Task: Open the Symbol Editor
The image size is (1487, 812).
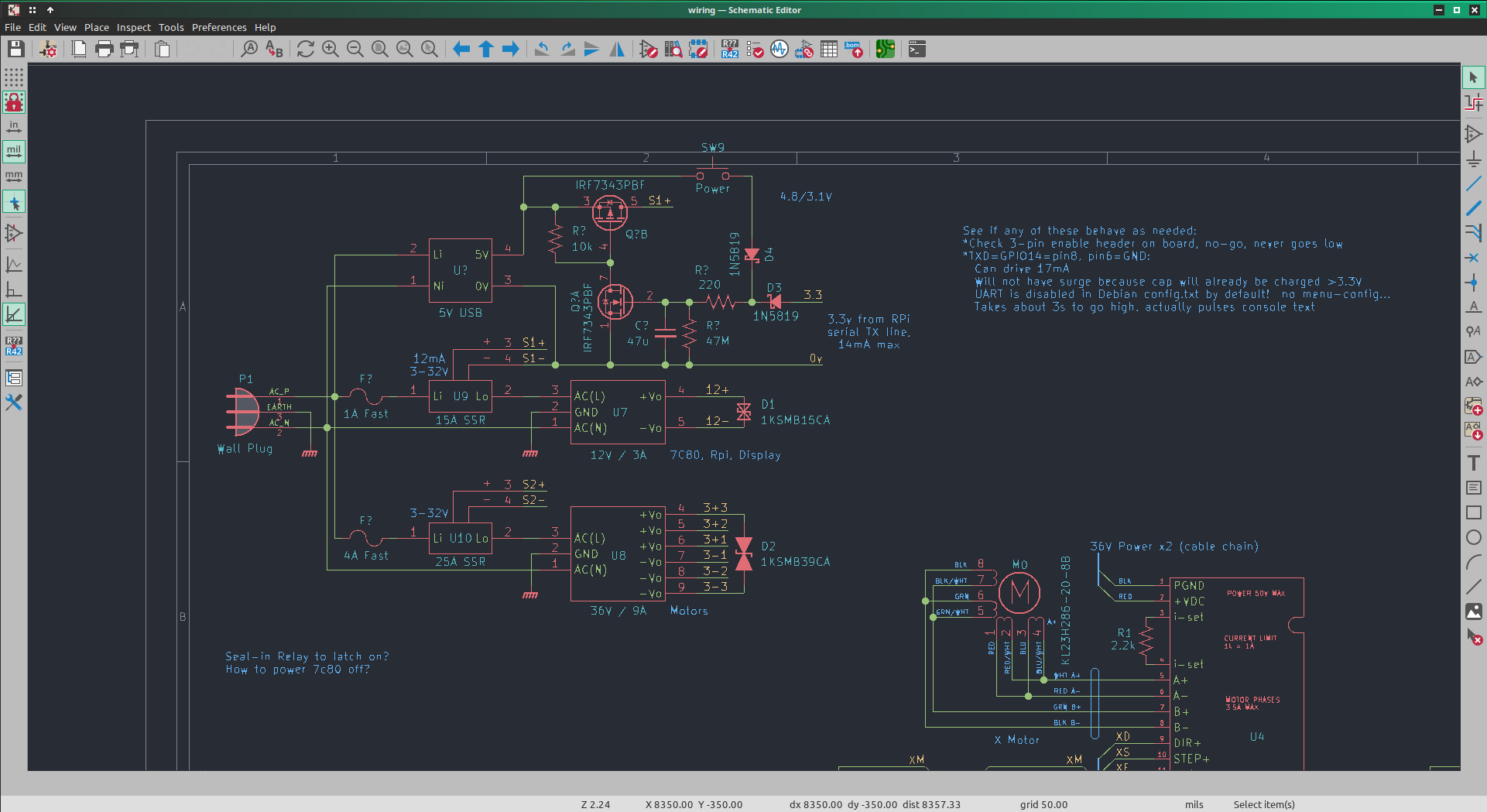Action: pyautogui.click(x=649, y=50)
